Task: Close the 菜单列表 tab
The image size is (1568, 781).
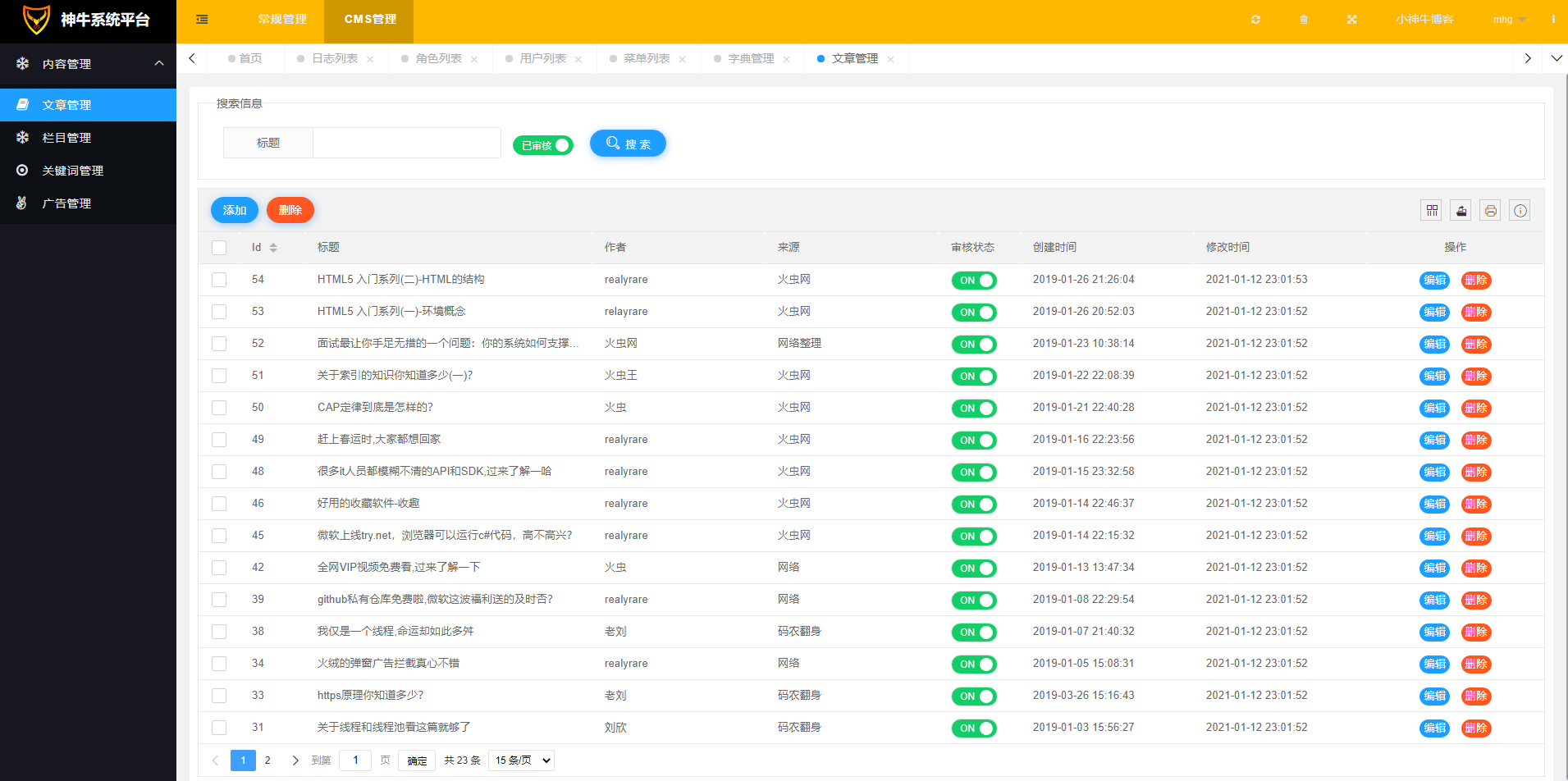Action: 683,59
